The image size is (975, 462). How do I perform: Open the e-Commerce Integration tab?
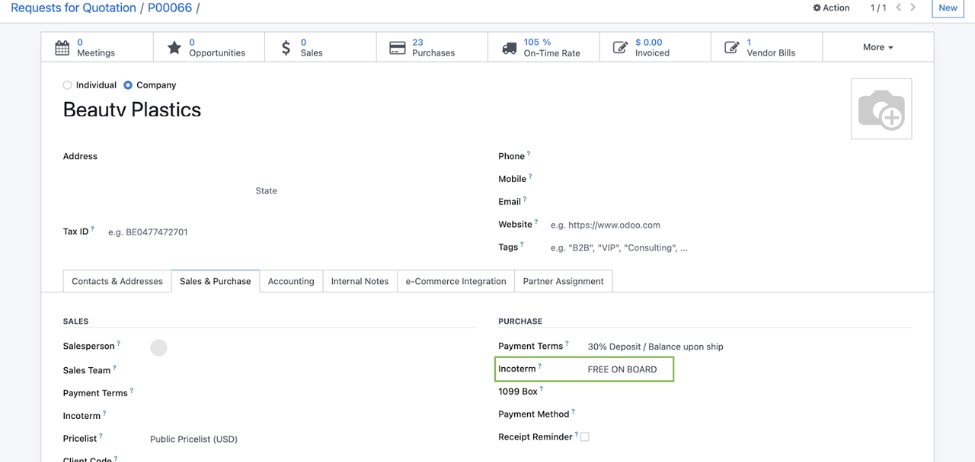456,281
